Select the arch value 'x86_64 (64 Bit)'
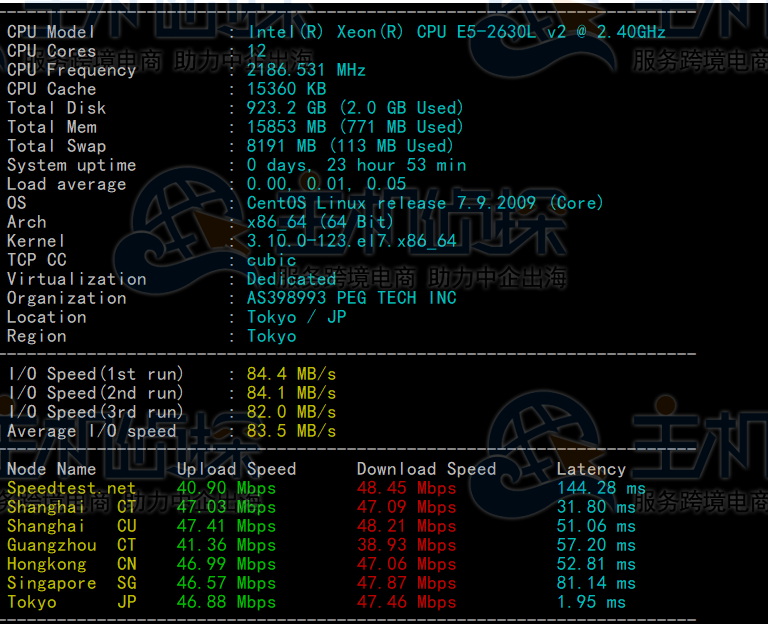Image resolution: width=768 pixels, height=624 pixels. click(320, 222)
